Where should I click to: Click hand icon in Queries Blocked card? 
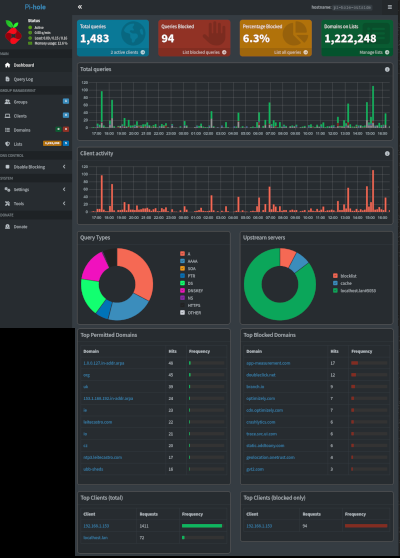(x=214, y=33)
